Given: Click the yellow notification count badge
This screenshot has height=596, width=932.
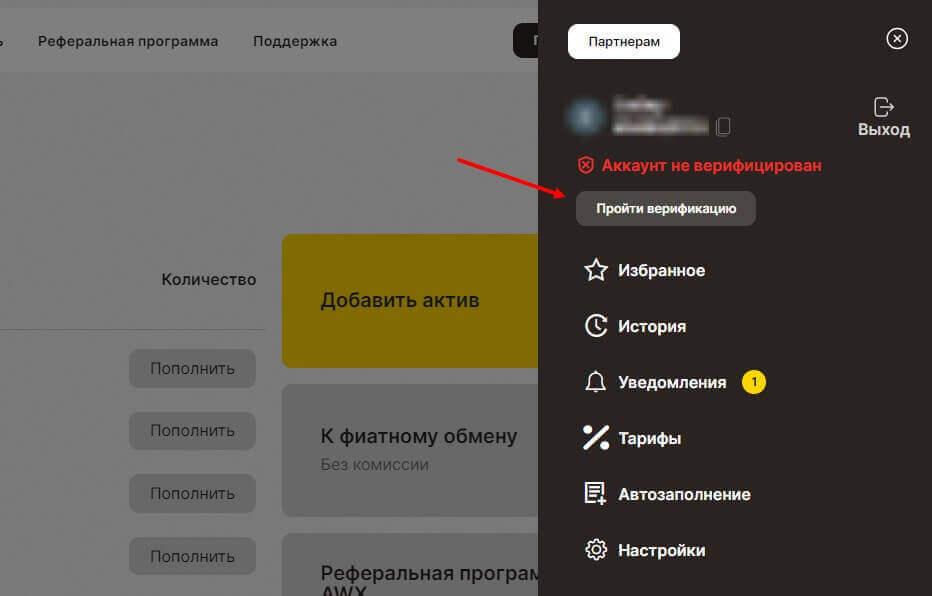Looking at the screenshot, I should (753, 382).
